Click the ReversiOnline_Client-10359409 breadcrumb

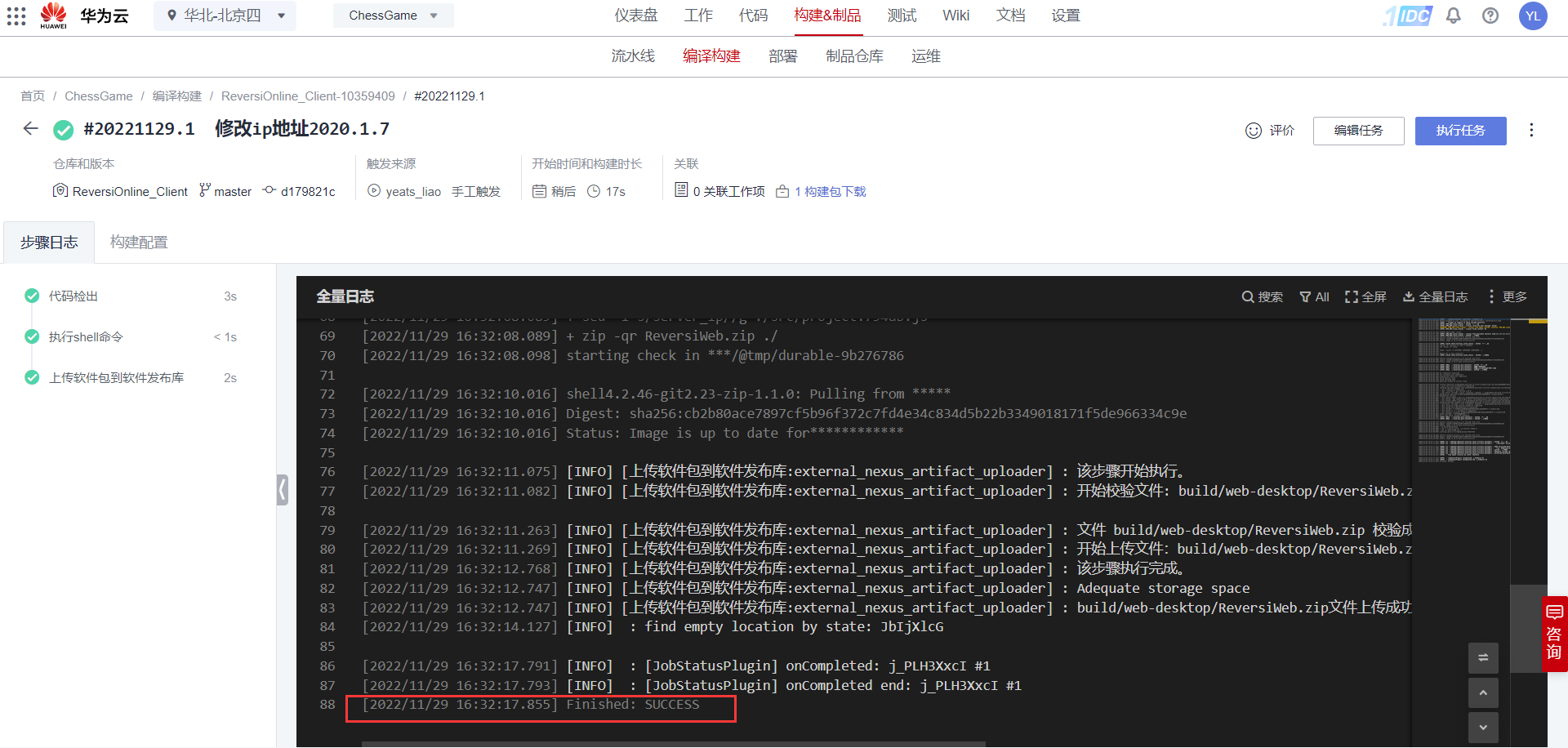308,96
